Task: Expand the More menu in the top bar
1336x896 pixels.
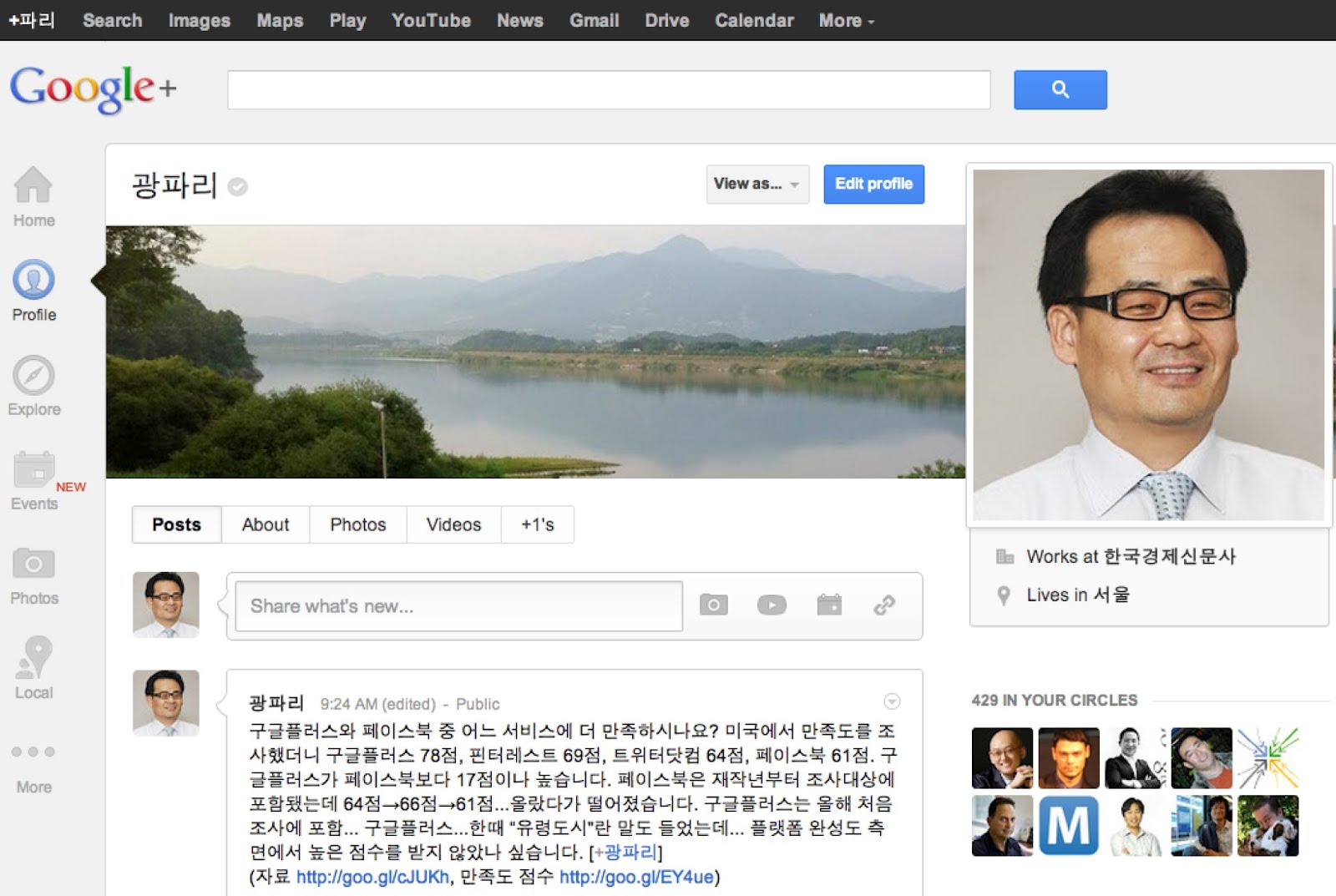Action: tap(847, 20)
